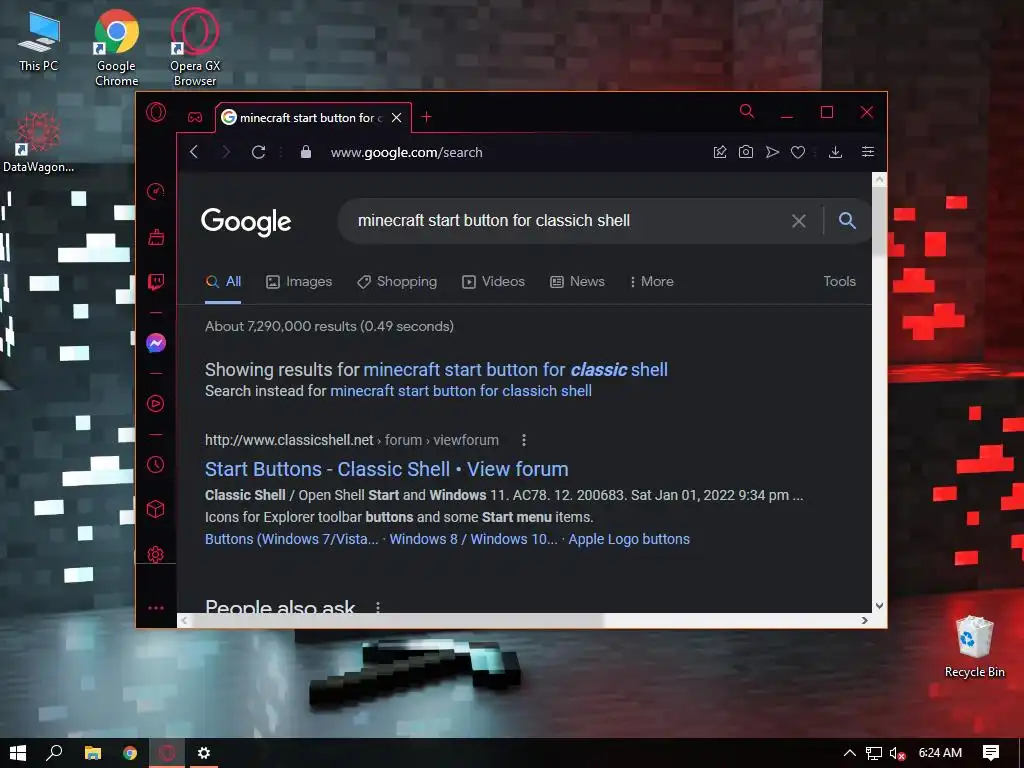Viewport: 1024px width, 768px height.
Task: Select the Google Chrome desktop shortcut
Action: 116,48
